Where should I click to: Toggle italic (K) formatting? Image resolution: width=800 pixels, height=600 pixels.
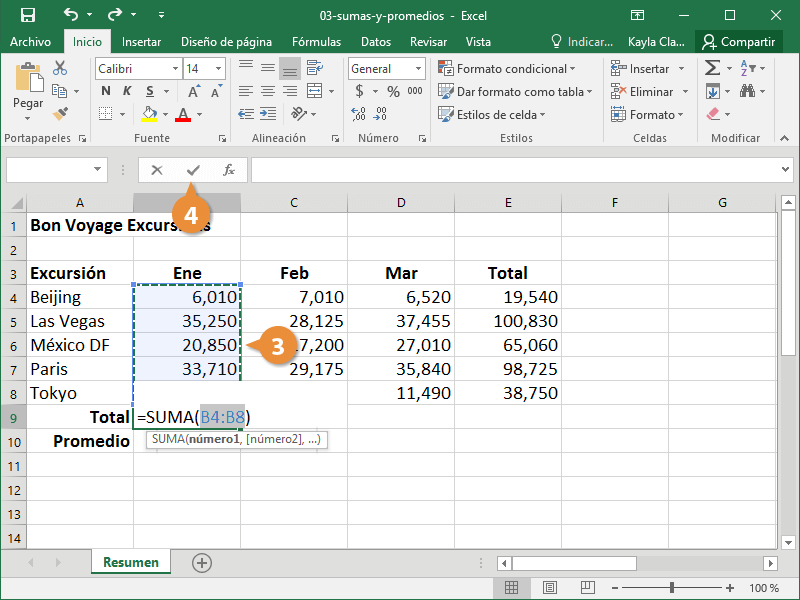pyautogui.click(x=126, y=91)
